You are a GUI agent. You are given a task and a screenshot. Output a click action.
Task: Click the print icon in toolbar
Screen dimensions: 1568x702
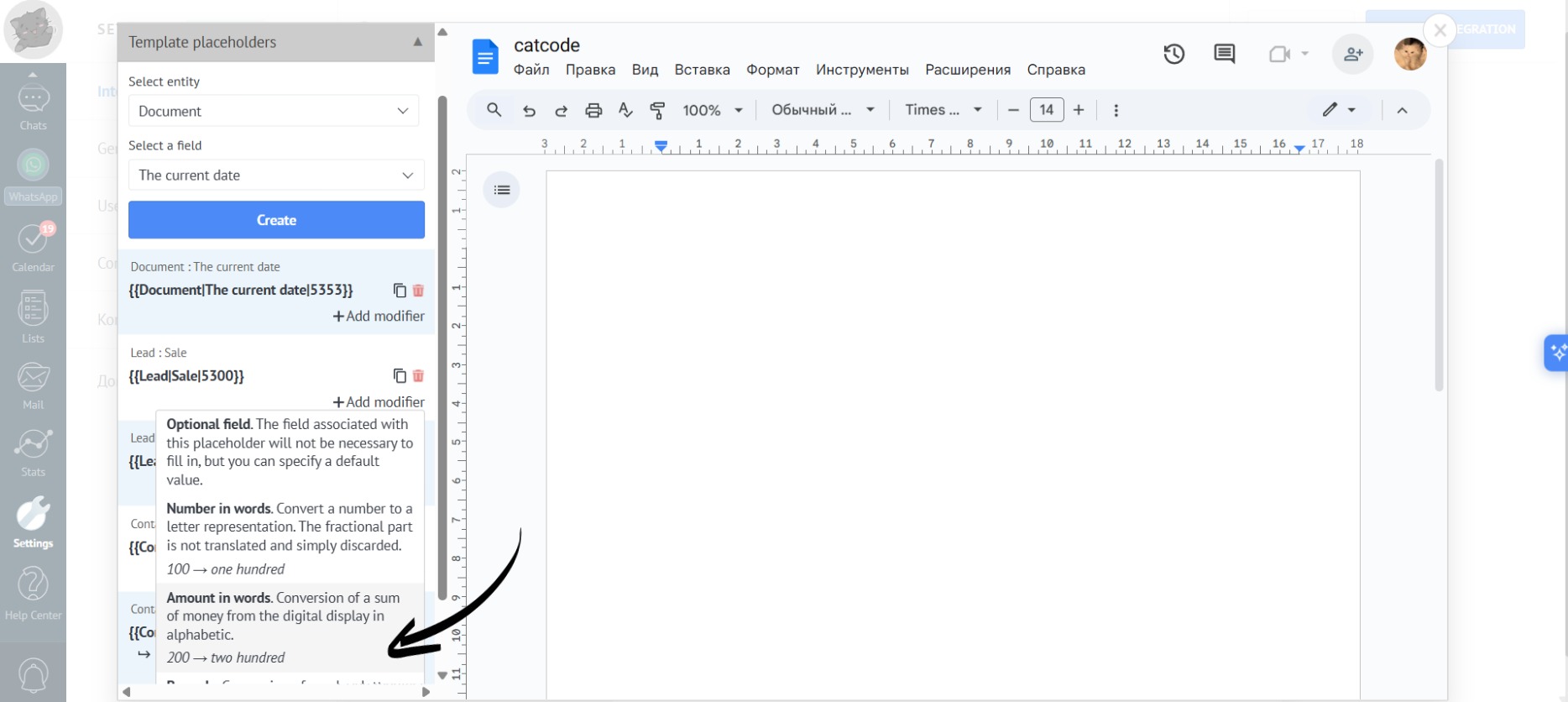pyautogui.click(x=593, y=110)
